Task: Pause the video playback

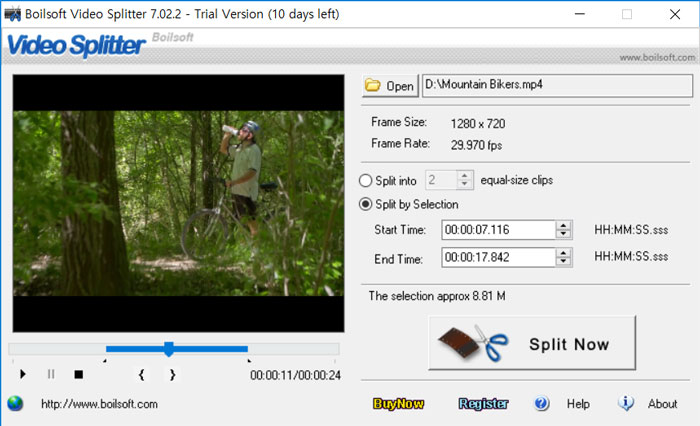Action: [51, 374]
